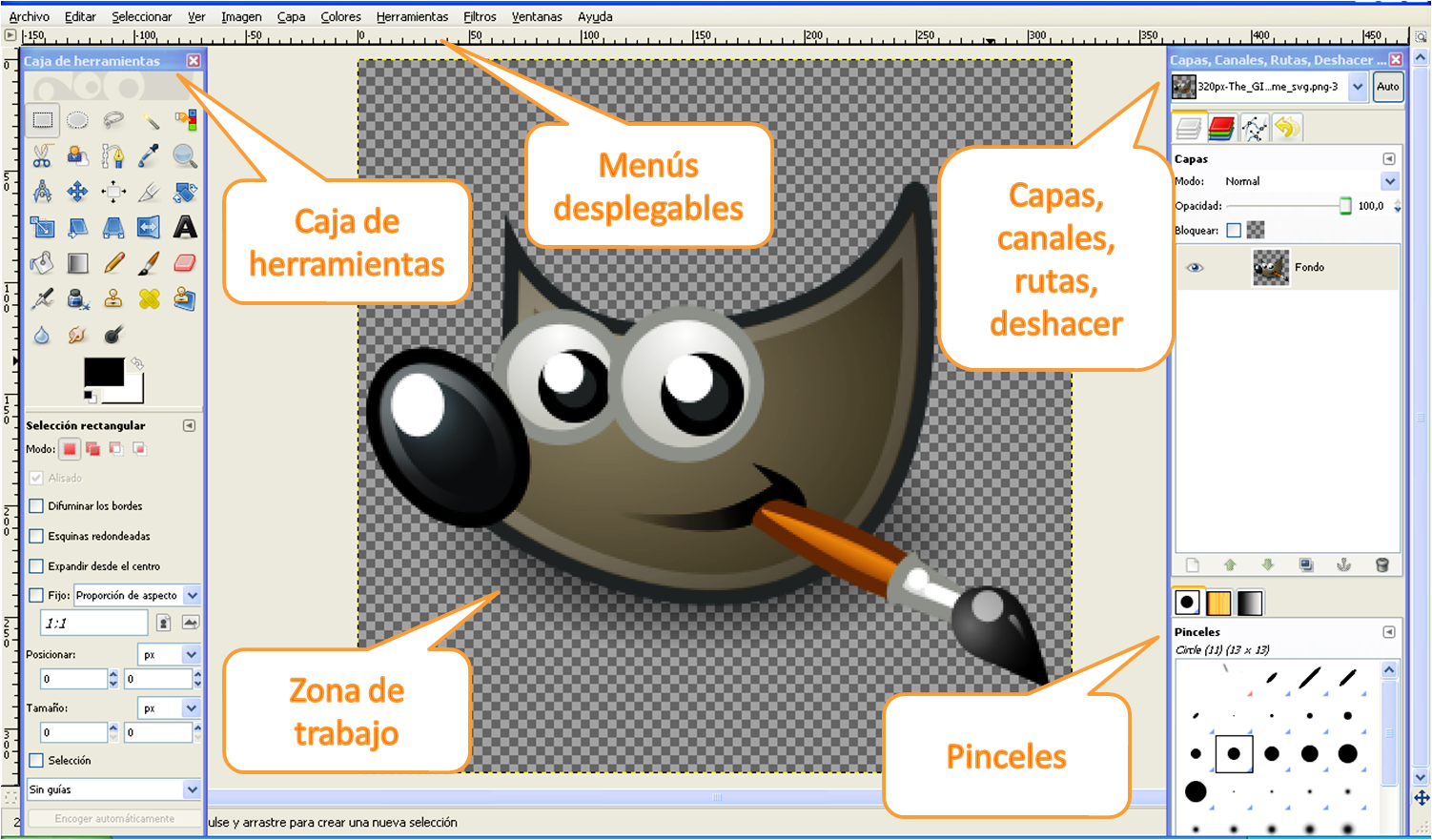This screenshot has width=1432, height=840.
Task: Open the Colores menu
Action: click(x=340, y=16)
